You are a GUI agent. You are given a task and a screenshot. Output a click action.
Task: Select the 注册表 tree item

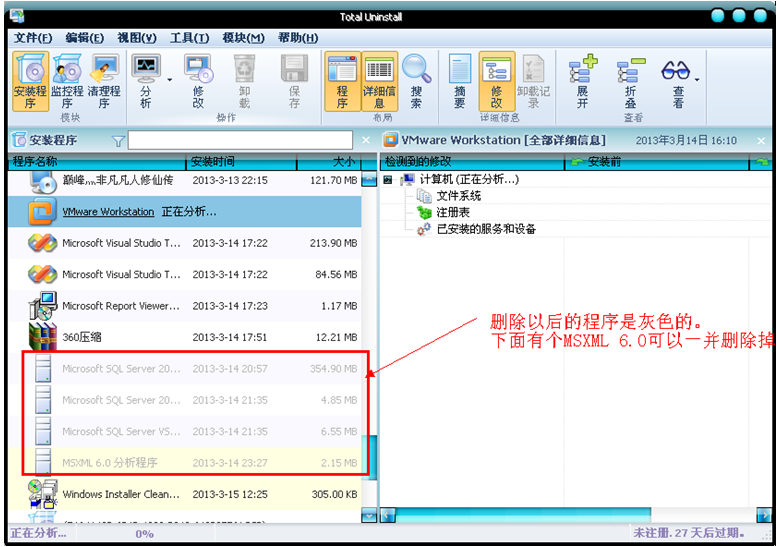tap(452, 213)
